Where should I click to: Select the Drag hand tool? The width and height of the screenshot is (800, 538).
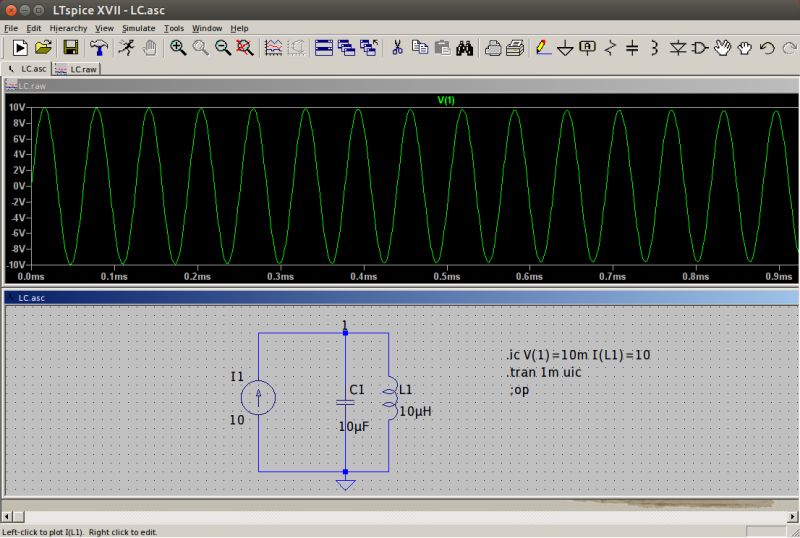click(x=744, y=48)
